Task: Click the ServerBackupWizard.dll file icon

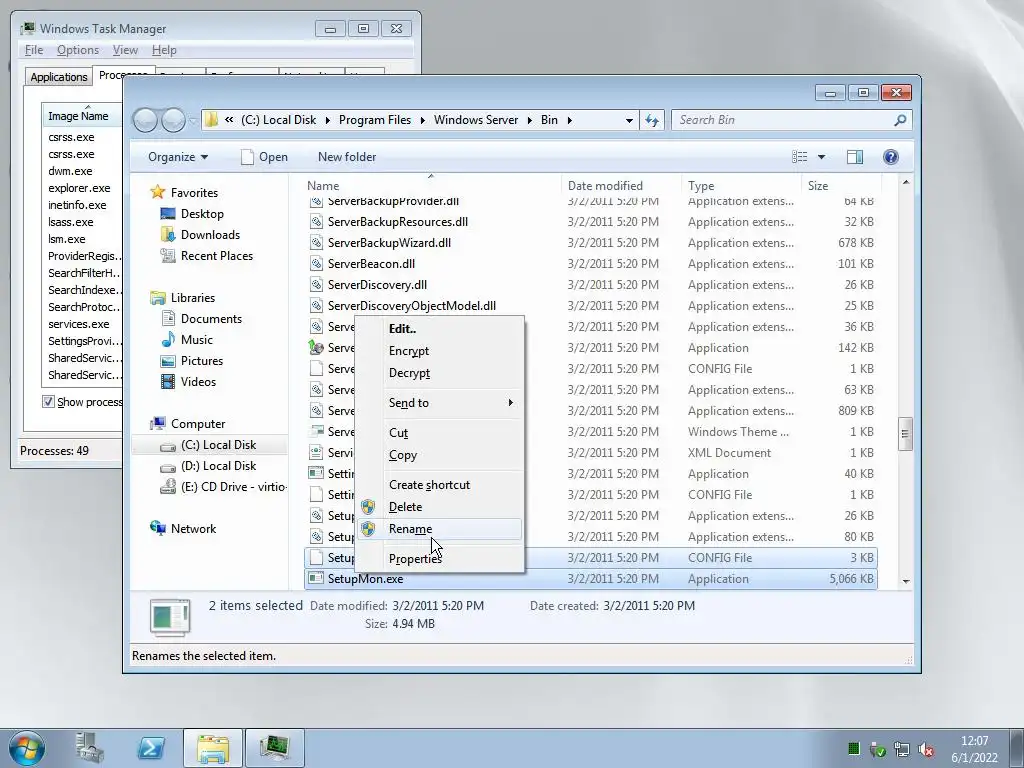Action: (x=316, y=243)
